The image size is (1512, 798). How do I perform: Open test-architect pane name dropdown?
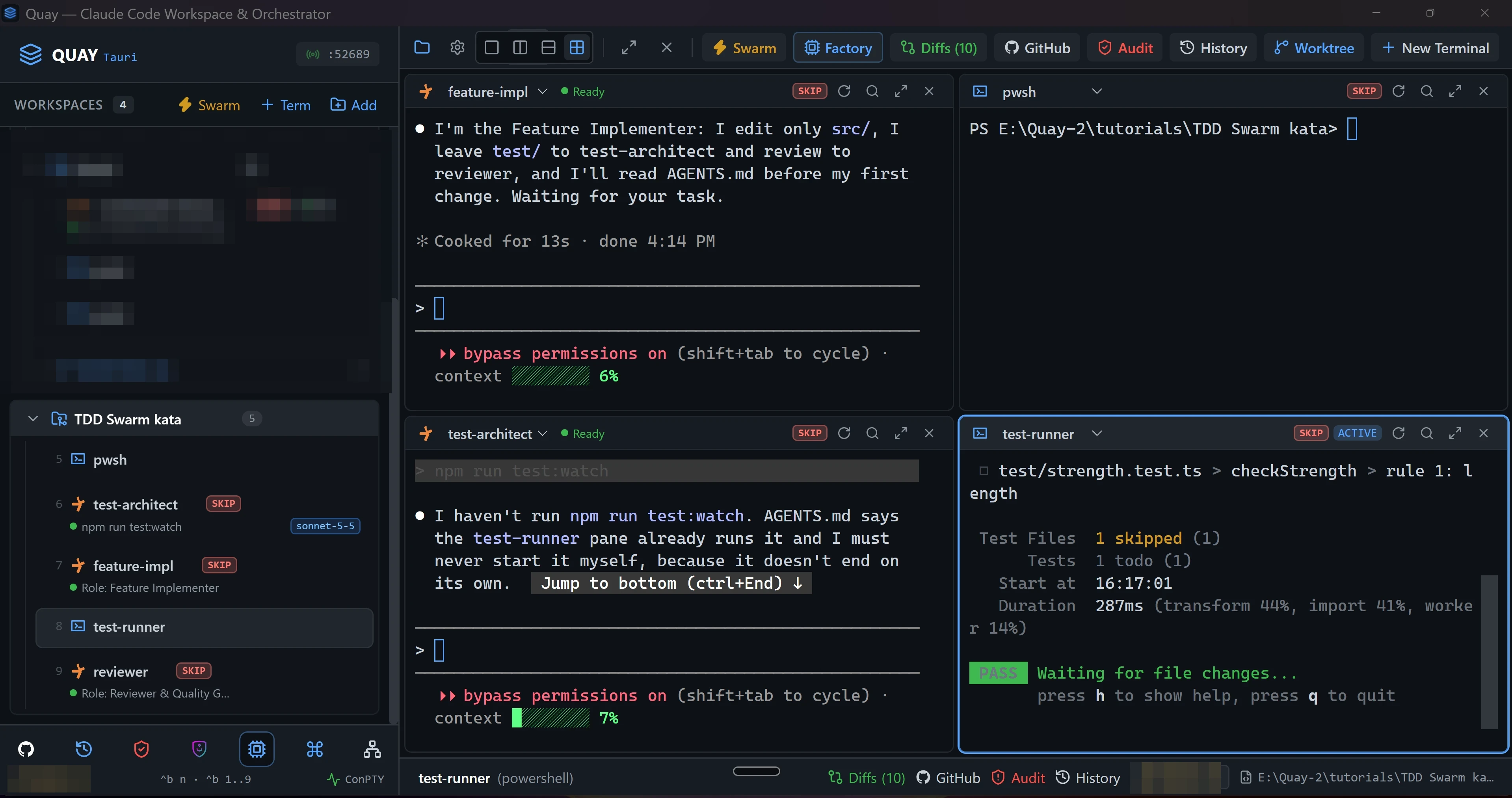(x=542, y=433)
